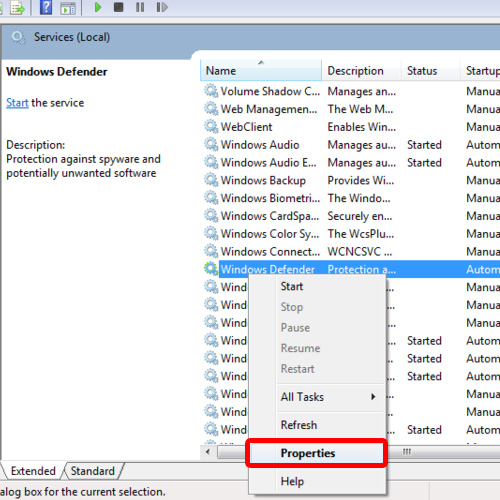
Task: Click gear icon beside Windows Audio service
Action: tap(211, 144)
